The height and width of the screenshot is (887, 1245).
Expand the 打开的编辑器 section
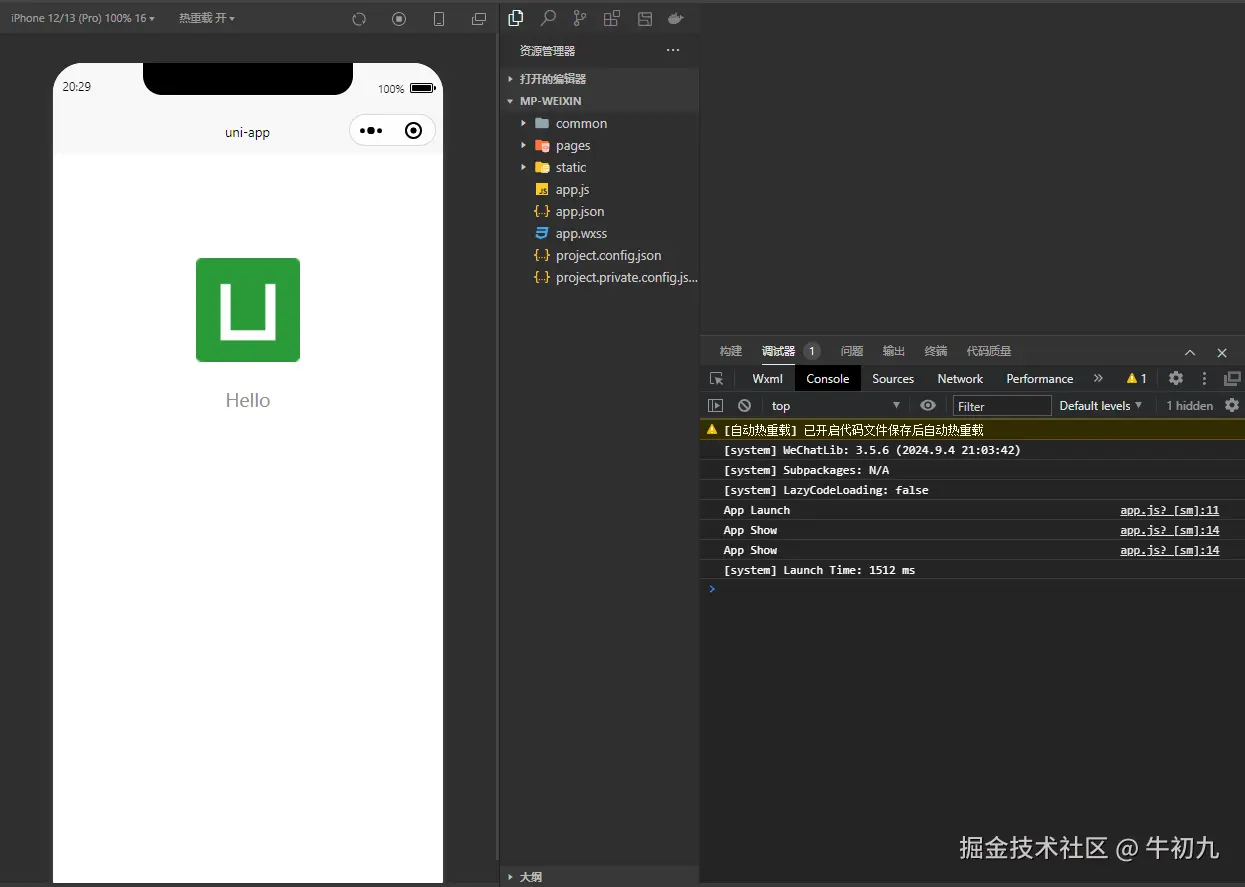(599, 79)
